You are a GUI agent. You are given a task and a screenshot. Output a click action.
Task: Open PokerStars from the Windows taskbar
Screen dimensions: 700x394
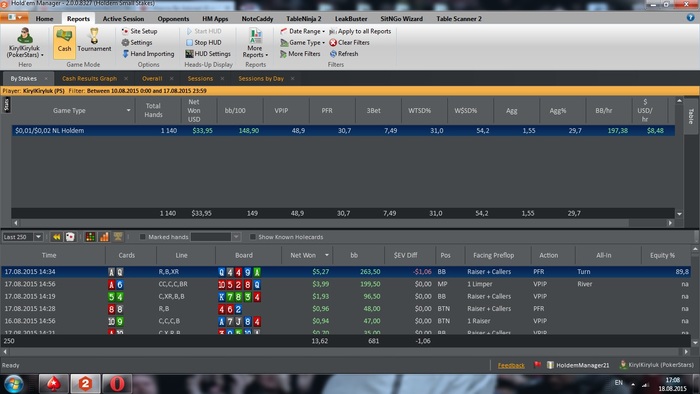coord(54,384)
